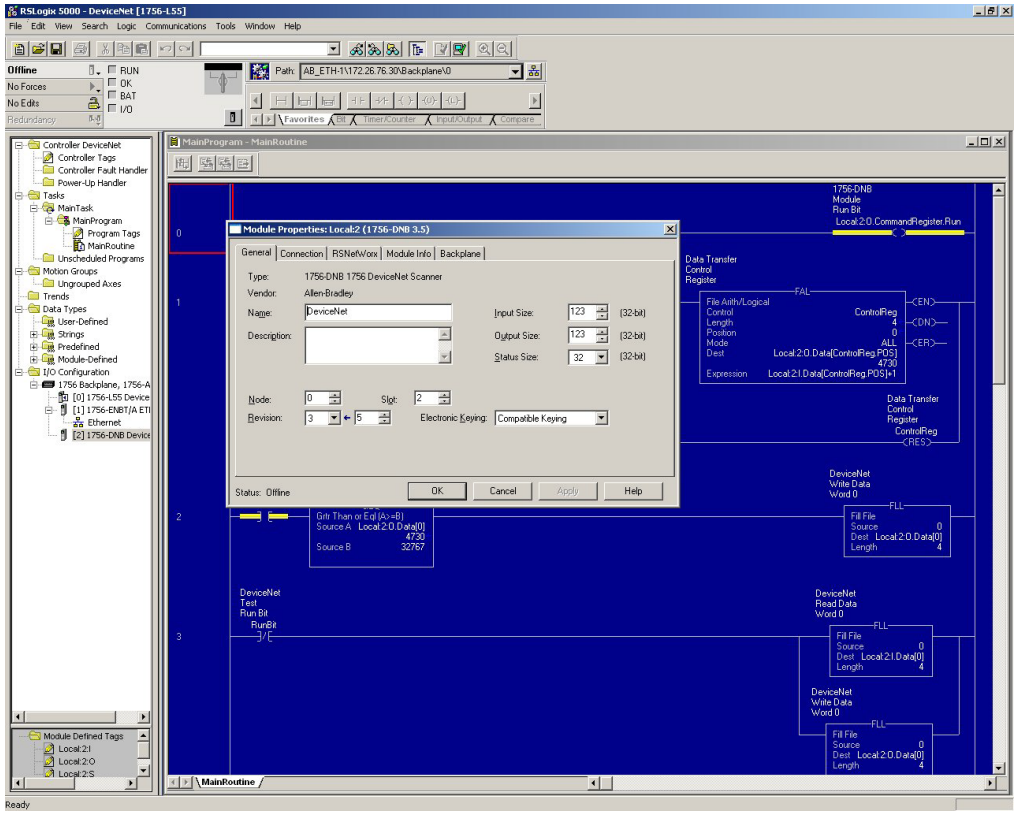Switch to the Backplane tab

(x=460, y=253)
